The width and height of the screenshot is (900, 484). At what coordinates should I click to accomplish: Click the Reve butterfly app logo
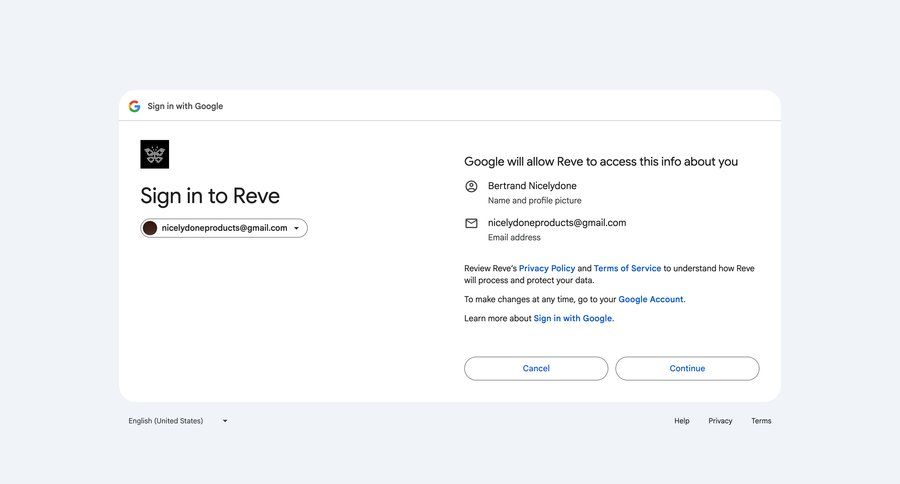tap(154, 154)
